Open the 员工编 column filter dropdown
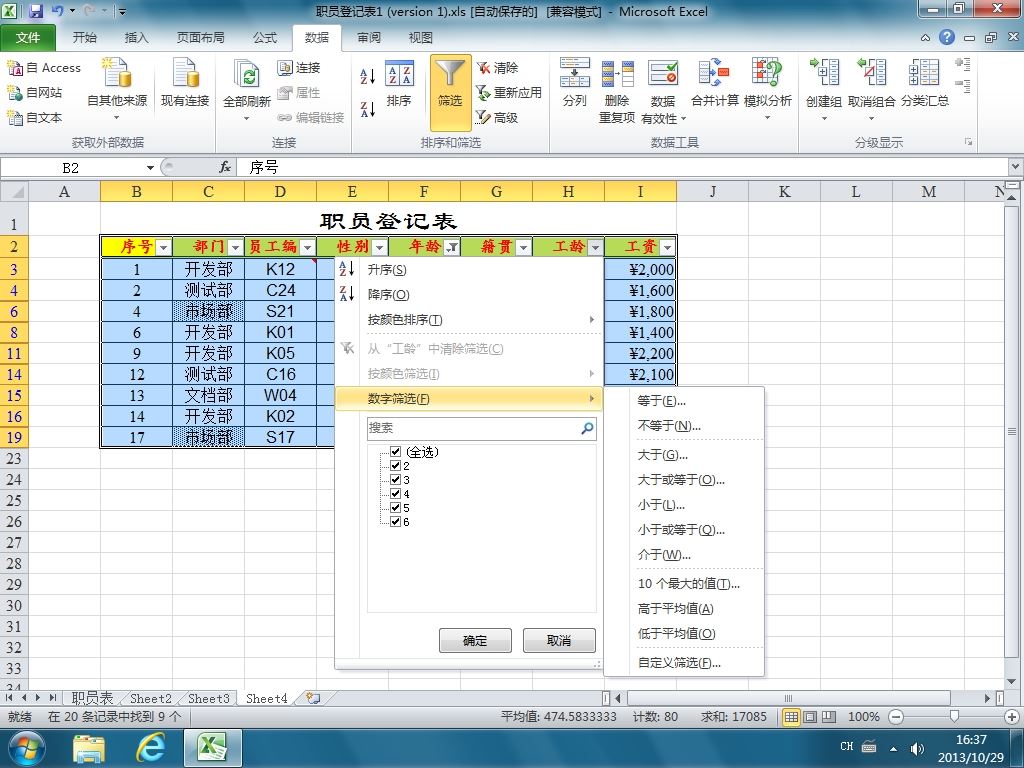 point(308,248)
